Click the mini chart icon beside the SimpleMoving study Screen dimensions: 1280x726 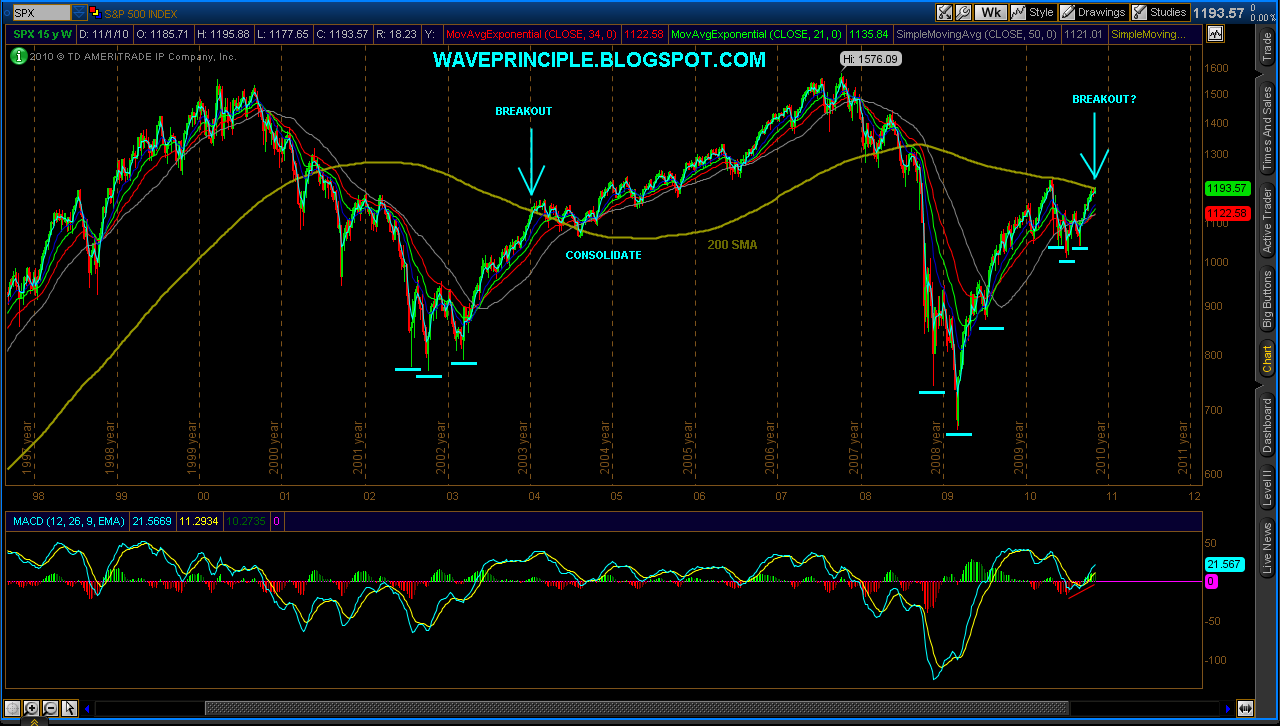pyautogui.click(x=1214, y=33)
